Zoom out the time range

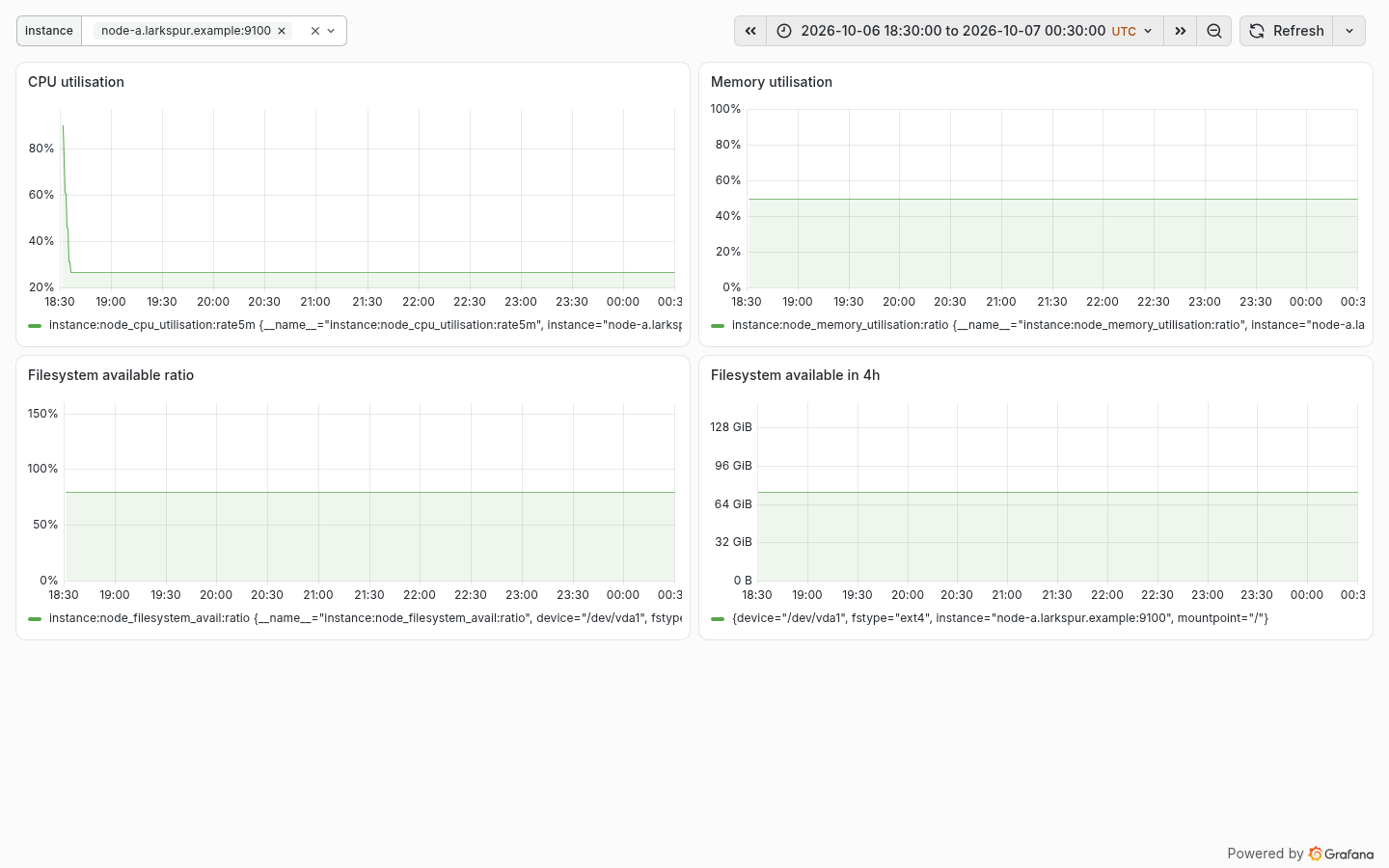coord(1214,31)
